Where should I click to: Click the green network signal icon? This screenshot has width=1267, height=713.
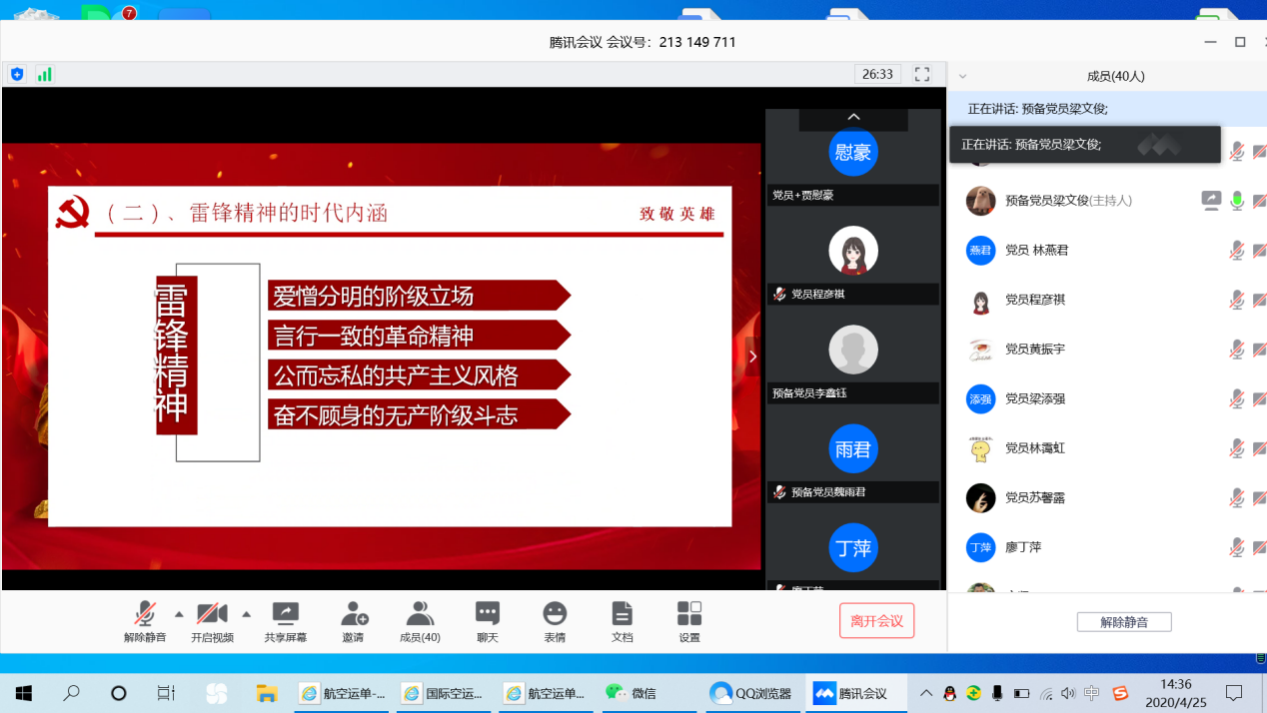(x=44, y=74)
